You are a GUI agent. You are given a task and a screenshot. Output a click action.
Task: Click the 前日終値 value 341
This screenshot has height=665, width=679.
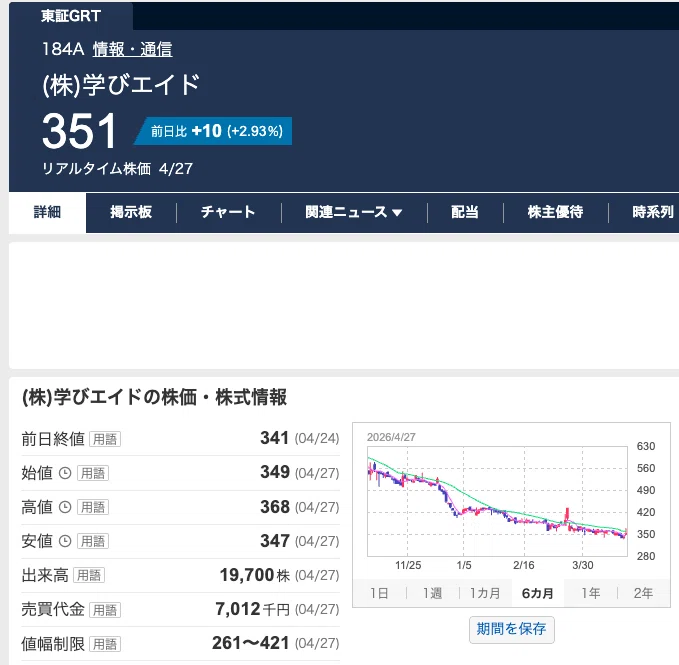275,438
